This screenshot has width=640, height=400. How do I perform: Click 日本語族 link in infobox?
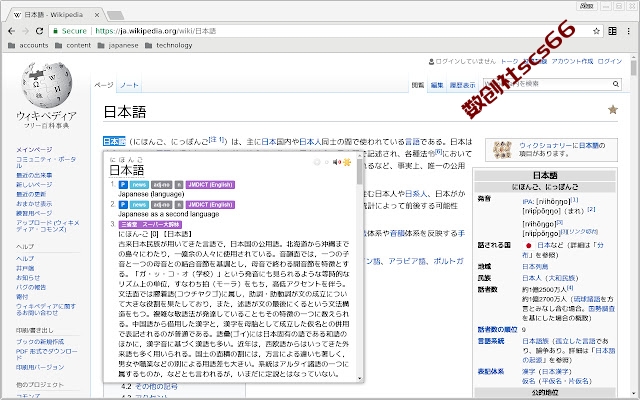[536, 341]
